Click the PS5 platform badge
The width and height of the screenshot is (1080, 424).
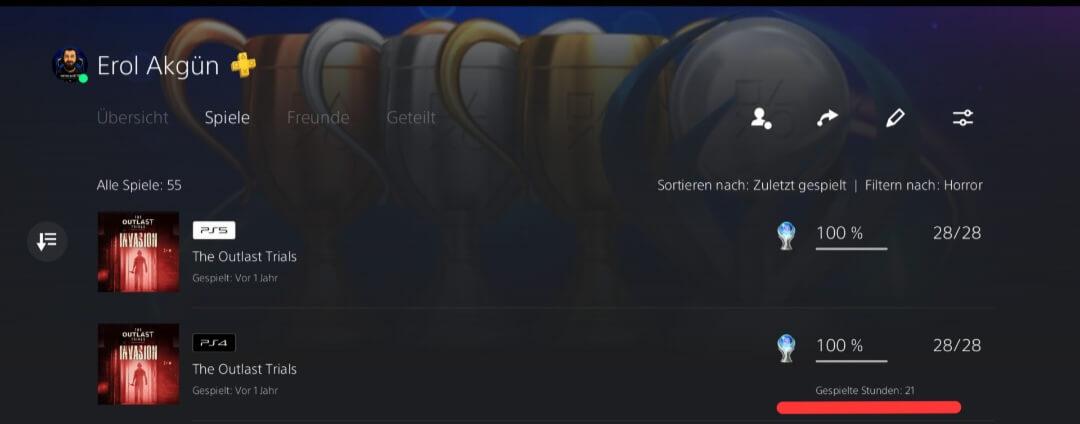pos(214,230)
